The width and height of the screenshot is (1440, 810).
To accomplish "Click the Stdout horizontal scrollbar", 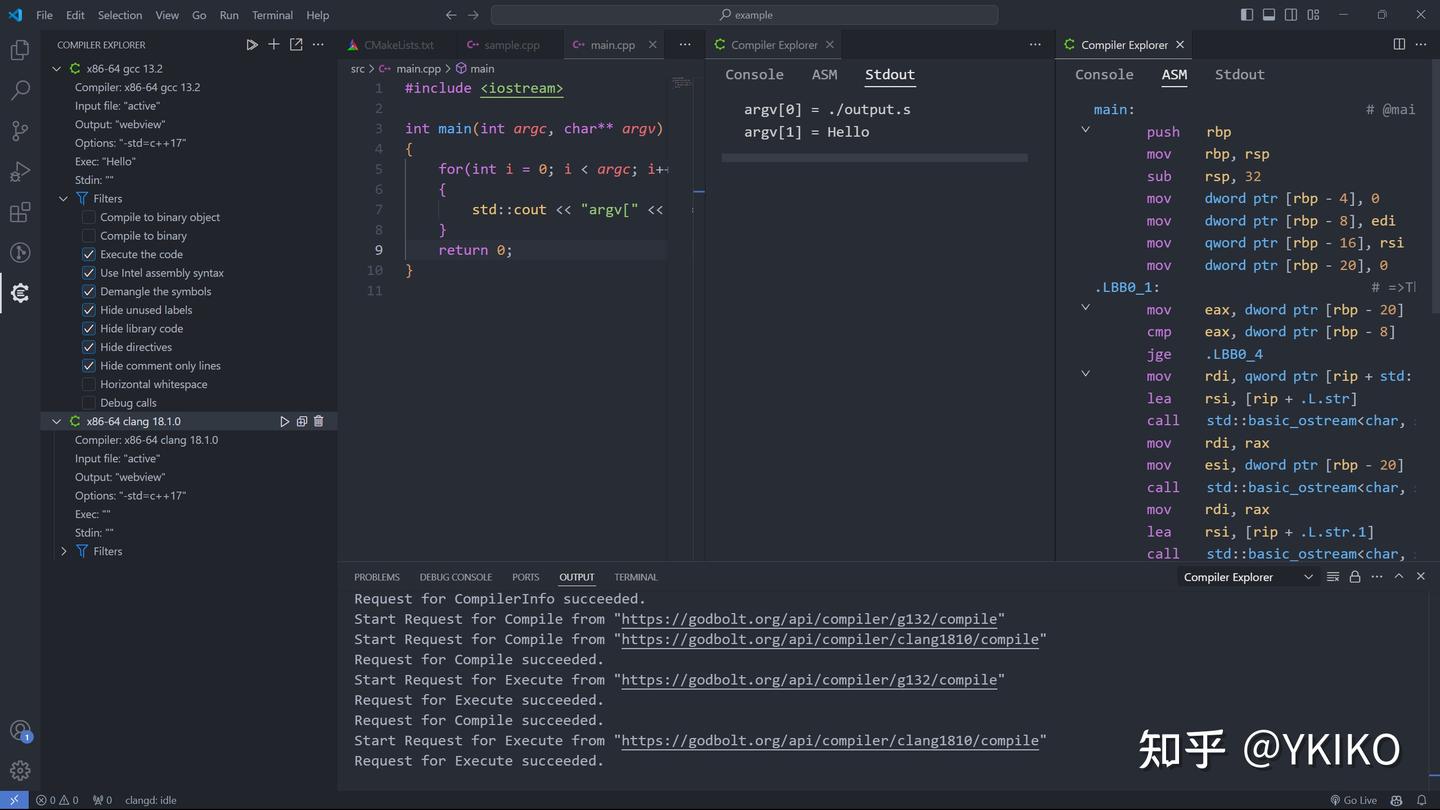I will click(x=874, y=158).
